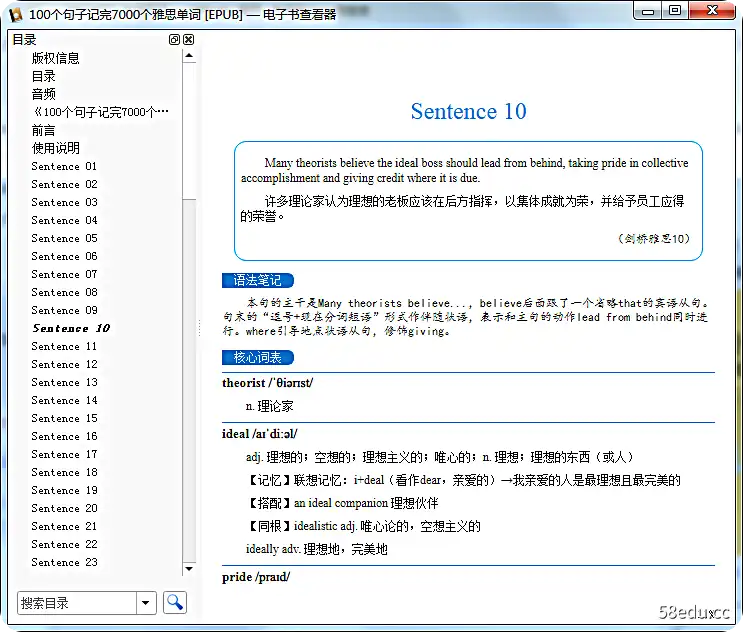Go to Sentence 22
The width and height of the screenshot is (743, 632).
[64, 544]
